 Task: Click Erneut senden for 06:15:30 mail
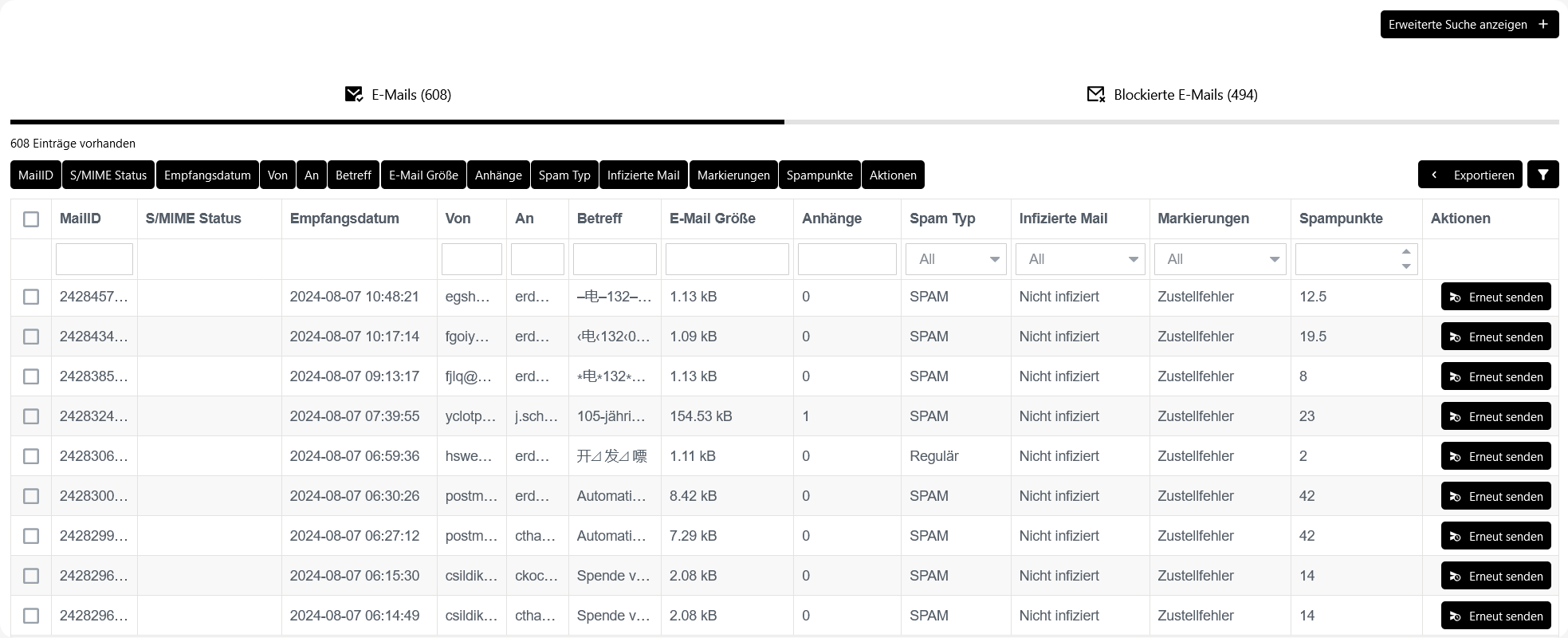(1495, 576)
